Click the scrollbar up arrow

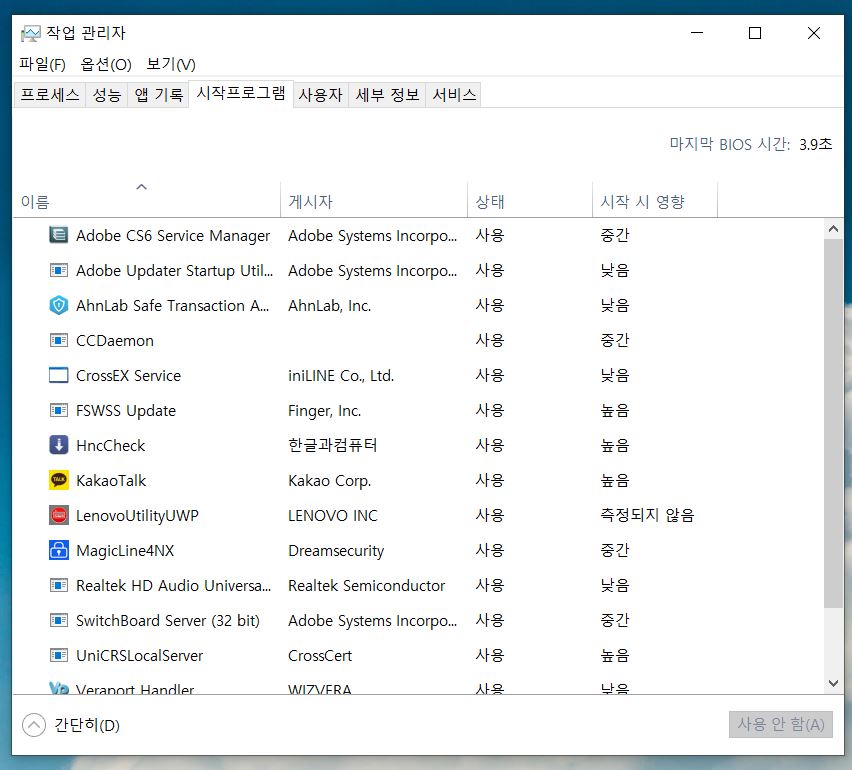pyautogui.click(x=834, y=229)
